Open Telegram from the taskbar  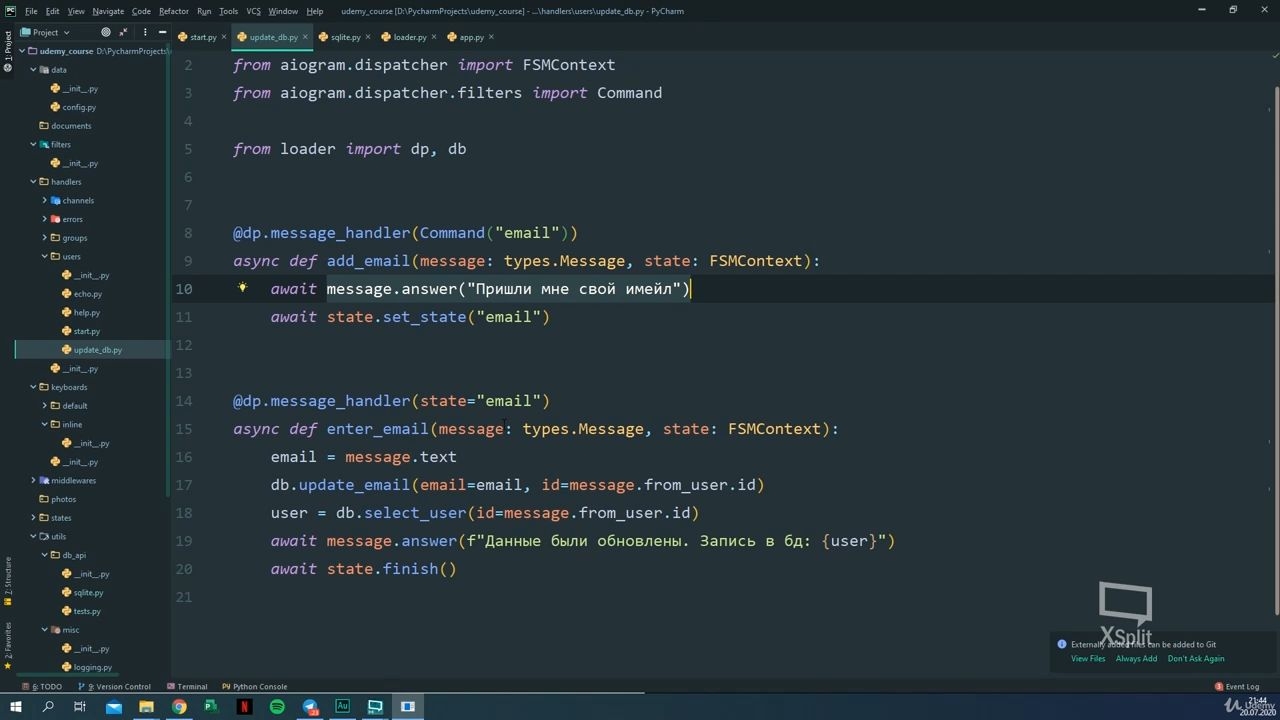coord(310,707)
